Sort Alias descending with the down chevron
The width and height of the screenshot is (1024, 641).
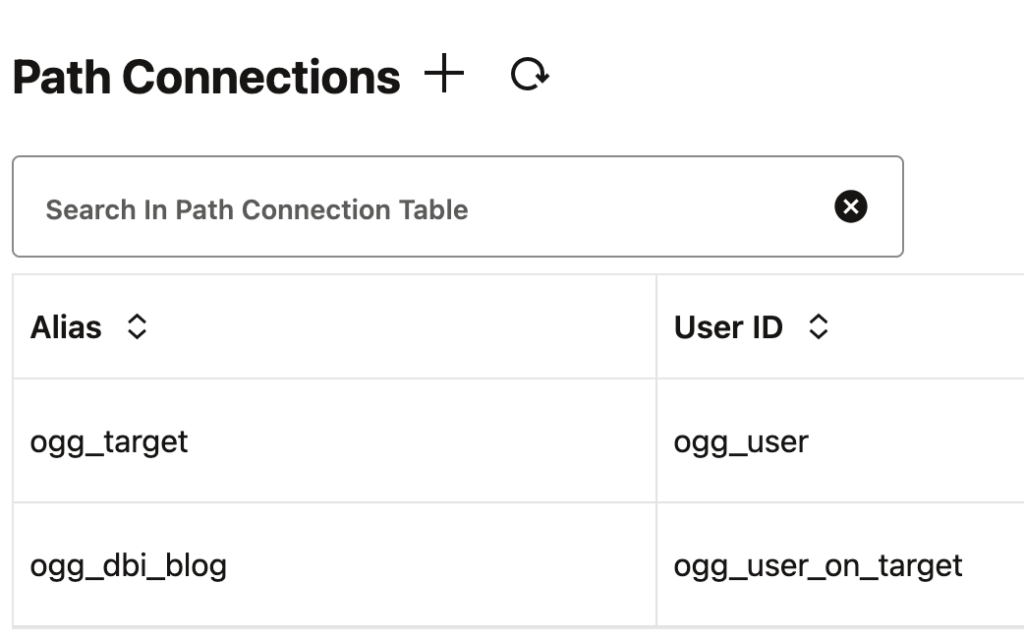tap(136, 334)
